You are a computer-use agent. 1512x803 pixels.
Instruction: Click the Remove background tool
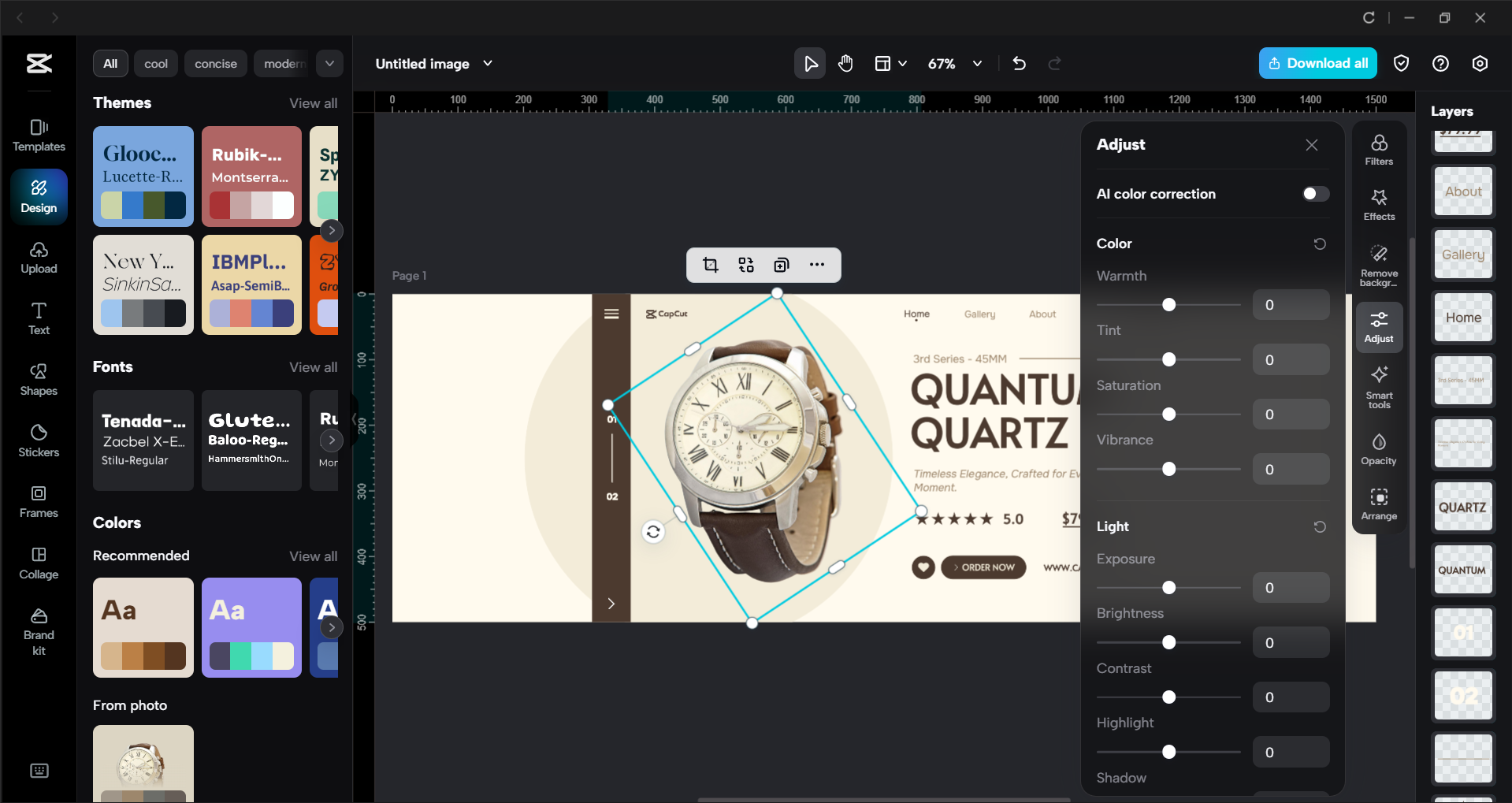(x=1379, y=265)
